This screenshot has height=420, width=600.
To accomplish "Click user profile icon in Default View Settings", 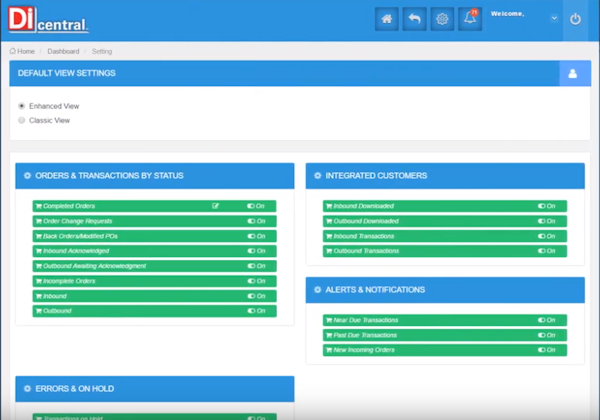I will (573, 74).
